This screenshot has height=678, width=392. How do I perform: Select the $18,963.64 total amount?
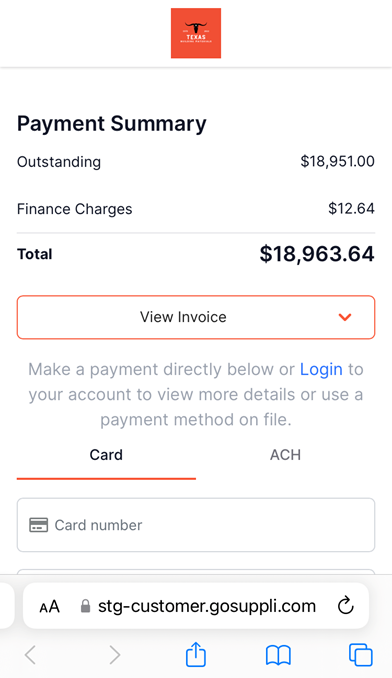click(x=317, y=254)
